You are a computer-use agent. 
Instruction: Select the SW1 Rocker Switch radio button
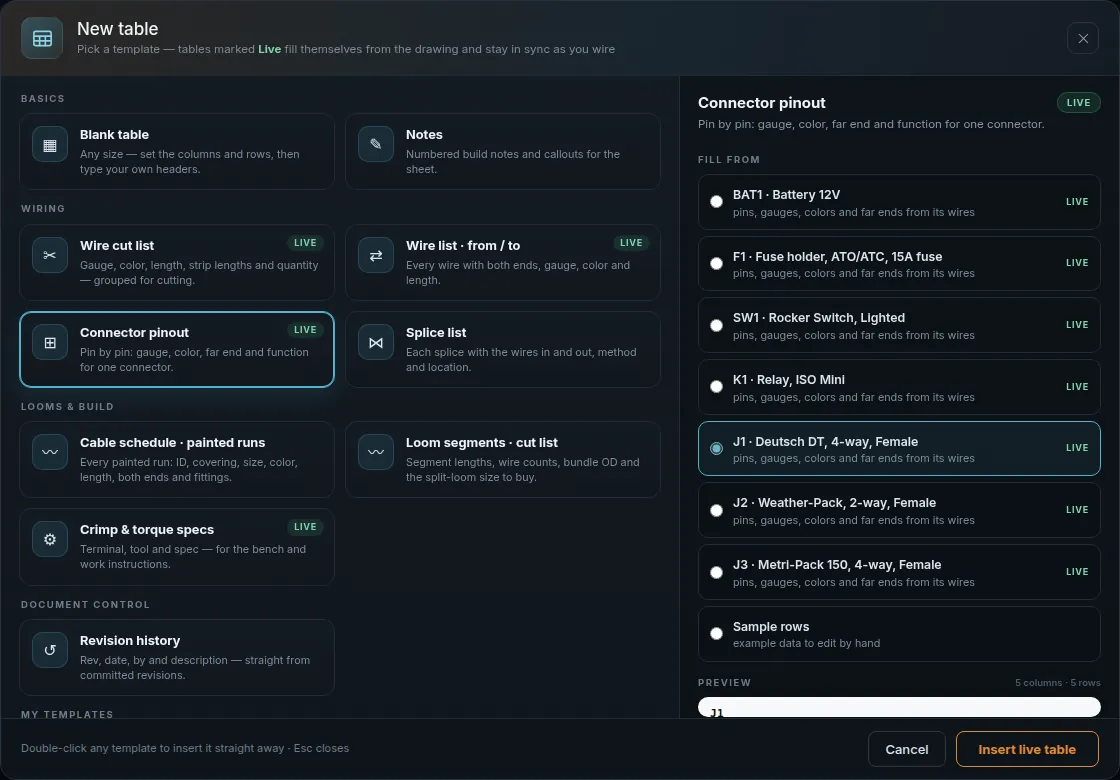pyautogui.click(x=716, y=326)
